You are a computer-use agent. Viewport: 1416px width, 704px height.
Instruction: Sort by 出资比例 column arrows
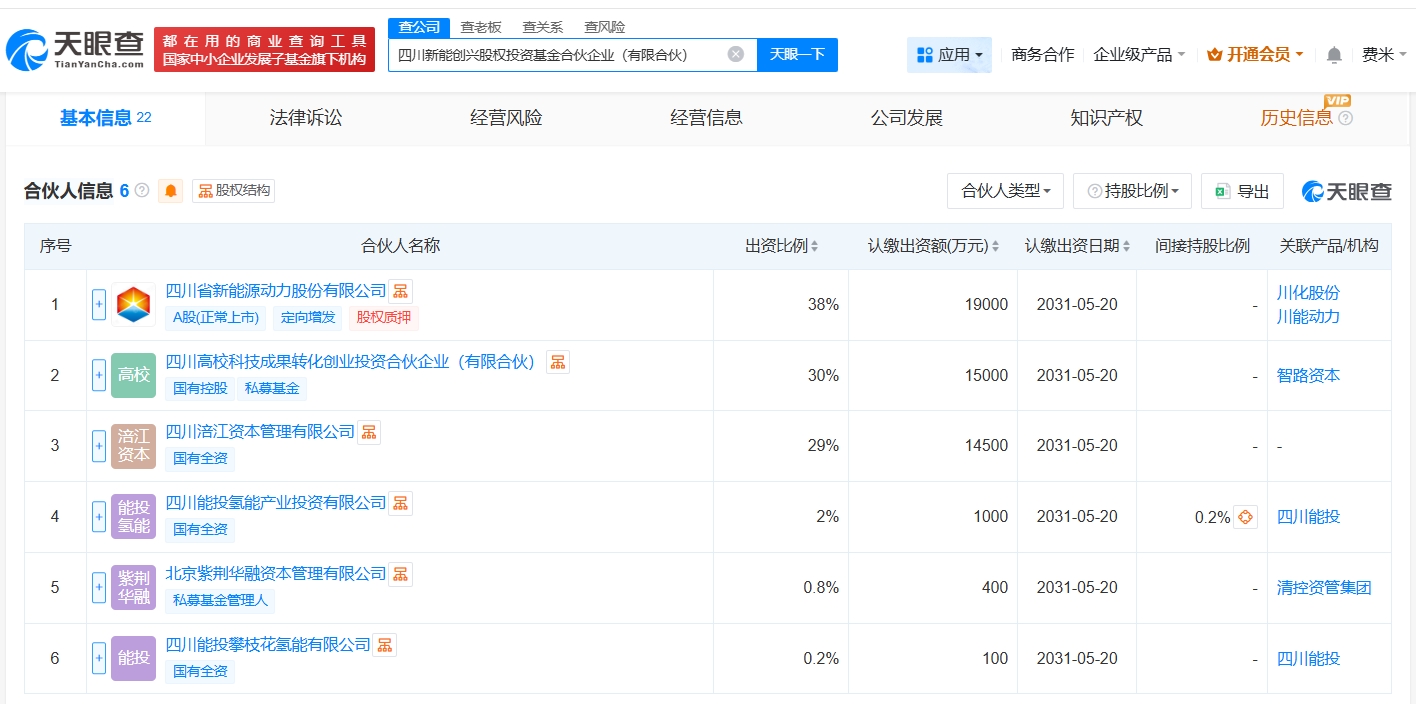[815, 246]
